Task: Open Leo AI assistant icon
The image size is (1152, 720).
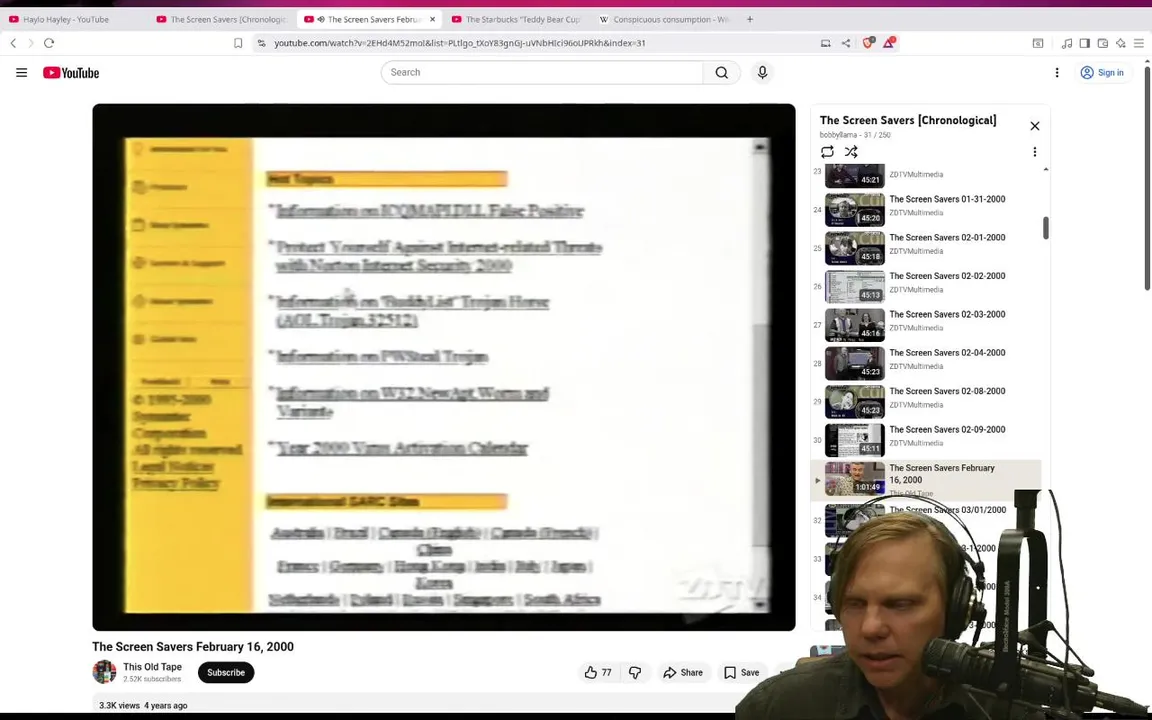Action: pyautogui.click(x=1120, y=43)
